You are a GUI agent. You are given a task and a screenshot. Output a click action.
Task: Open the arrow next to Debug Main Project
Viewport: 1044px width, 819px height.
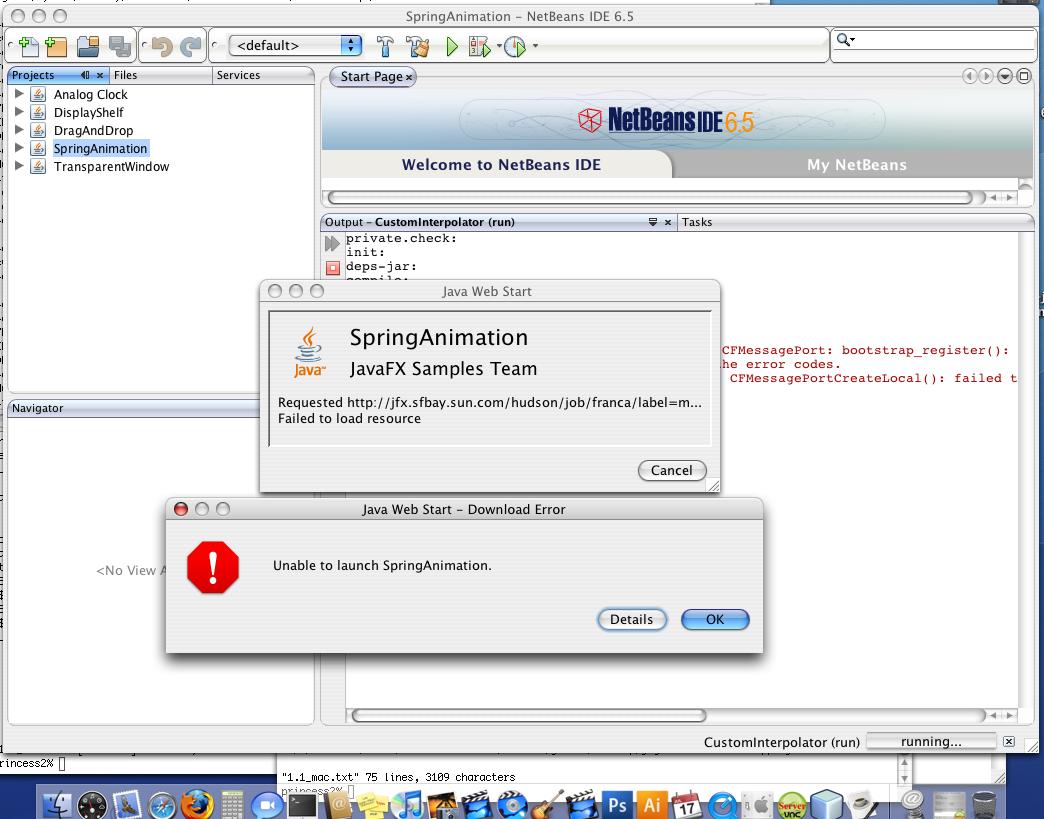coord(499,46)
